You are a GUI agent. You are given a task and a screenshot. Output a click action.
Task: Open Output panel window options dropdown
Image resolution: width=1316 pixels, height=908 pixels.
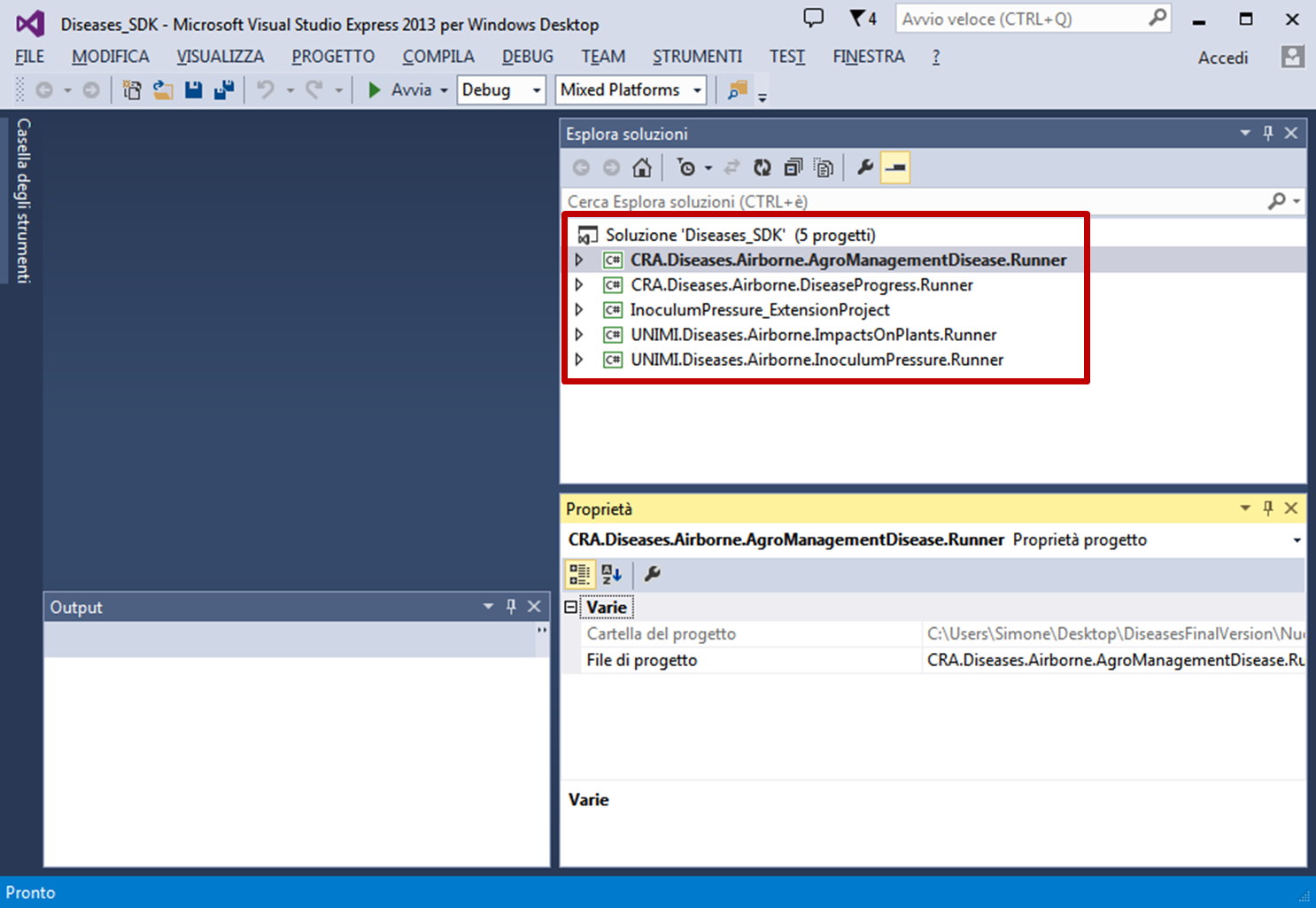tap(488, 606)
